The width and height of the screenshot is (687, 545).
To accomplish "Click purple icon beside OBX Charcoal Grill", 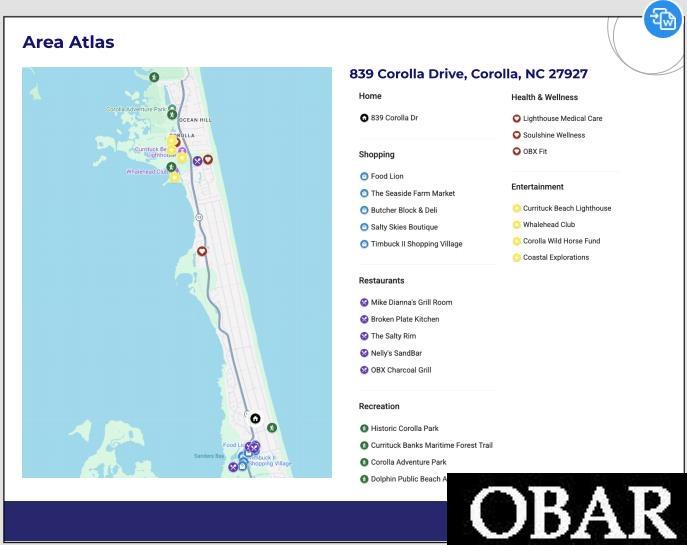I will tap(364, 370).
